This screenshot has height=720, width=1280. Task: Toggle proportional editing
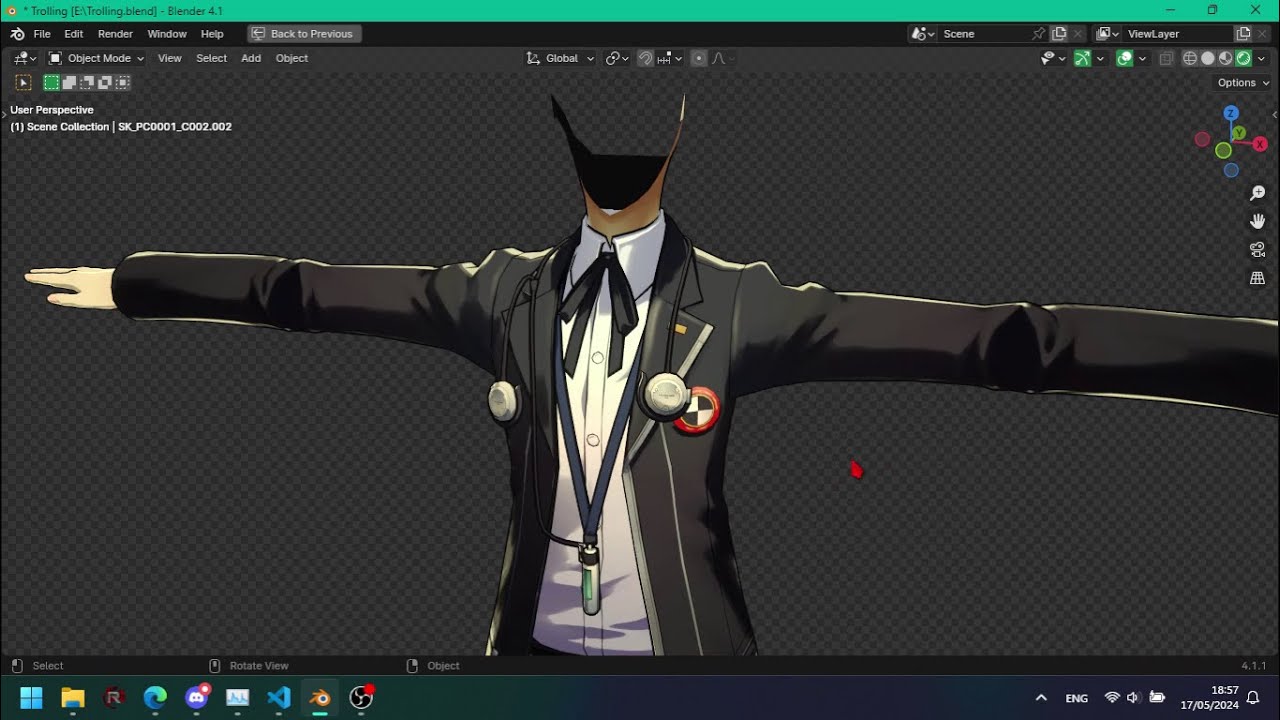point(698,58)
